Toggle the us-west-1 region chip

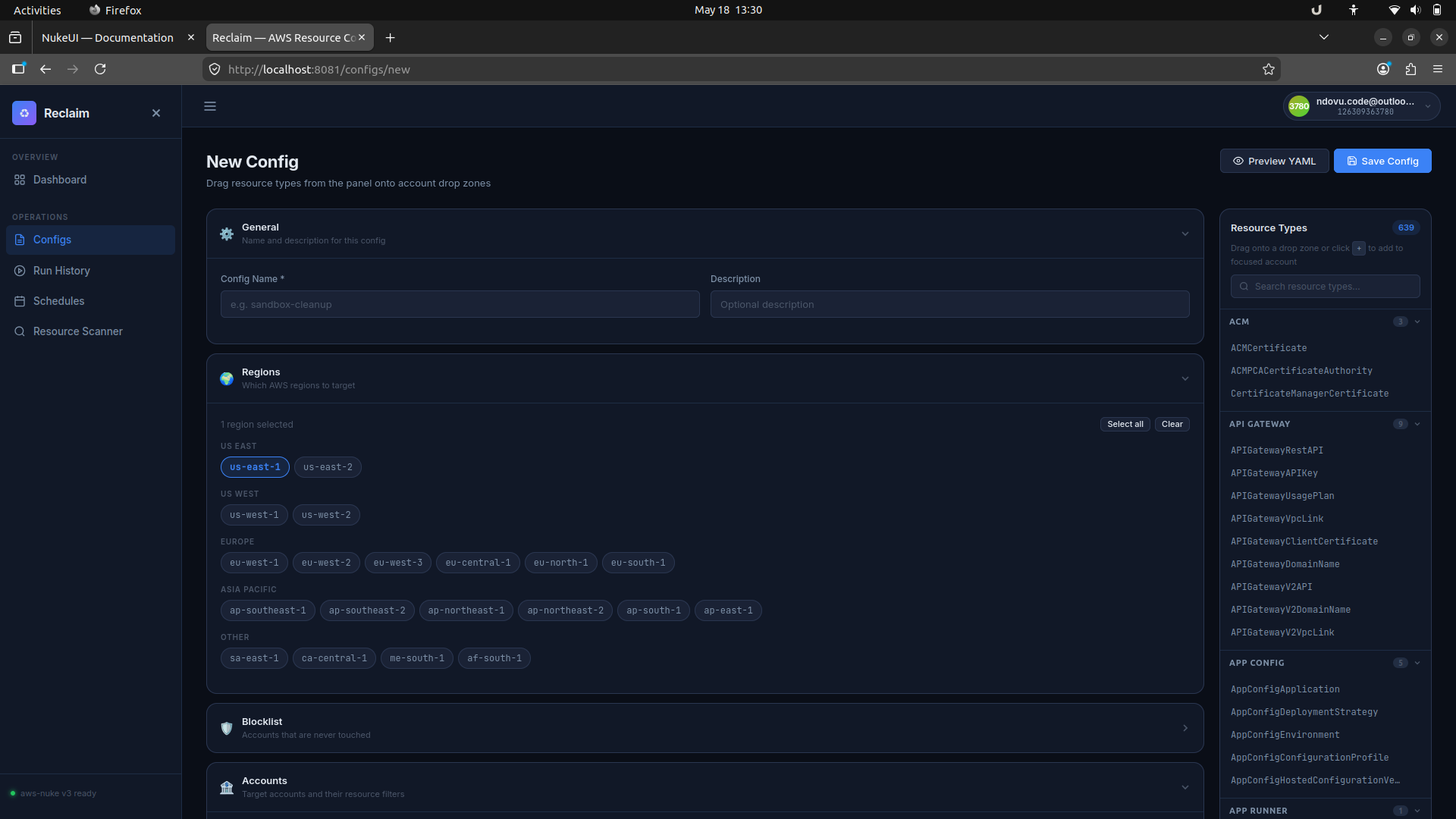point(254,515)
